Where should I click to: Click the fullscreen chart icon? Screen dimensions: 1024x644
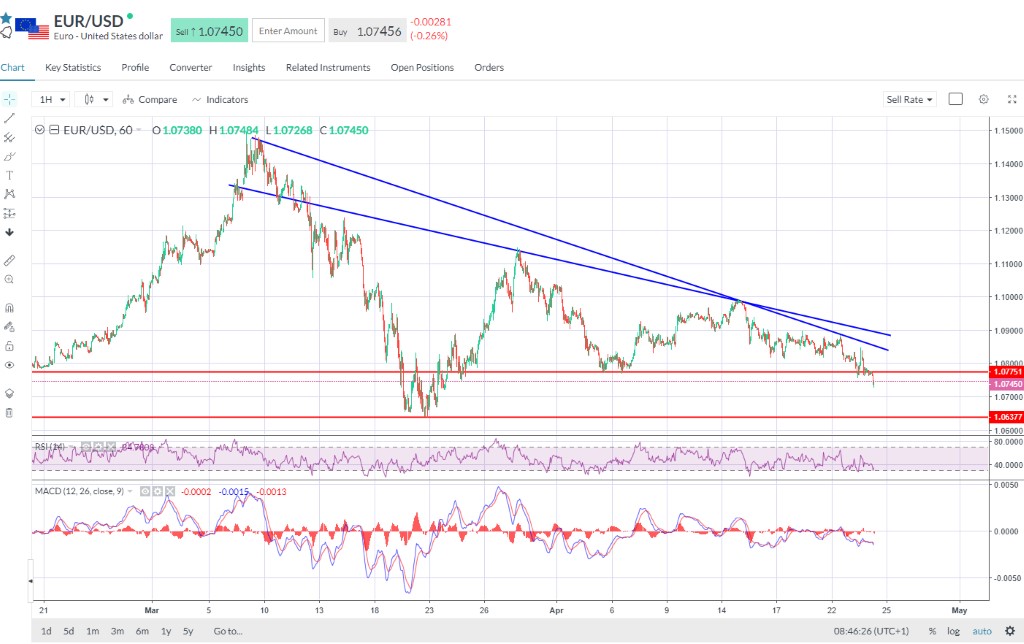[1011, 99]
